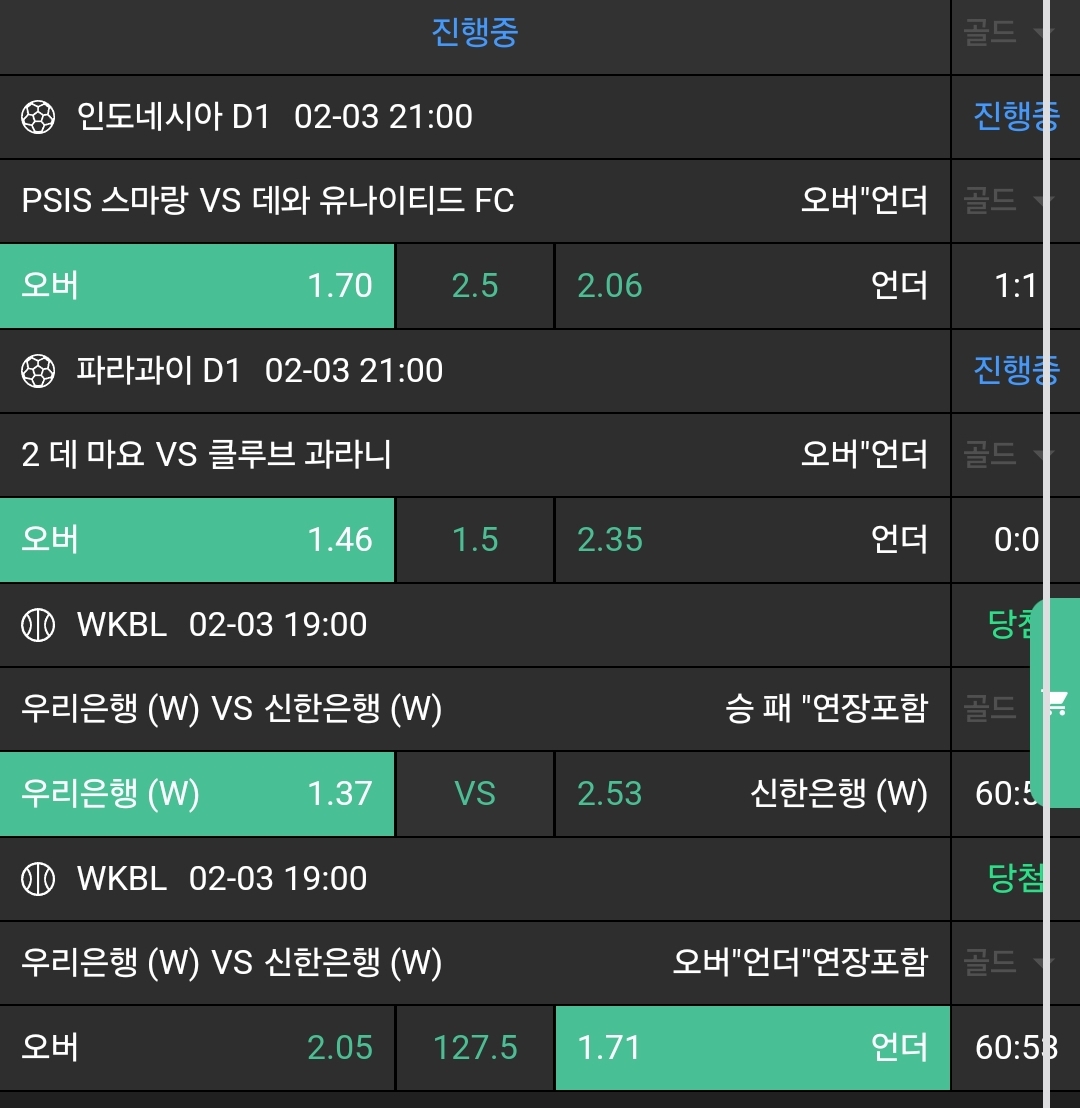Select the 오버 2.05 odds for 127.5 line
The image size is (1080, 1108).
197,1048
